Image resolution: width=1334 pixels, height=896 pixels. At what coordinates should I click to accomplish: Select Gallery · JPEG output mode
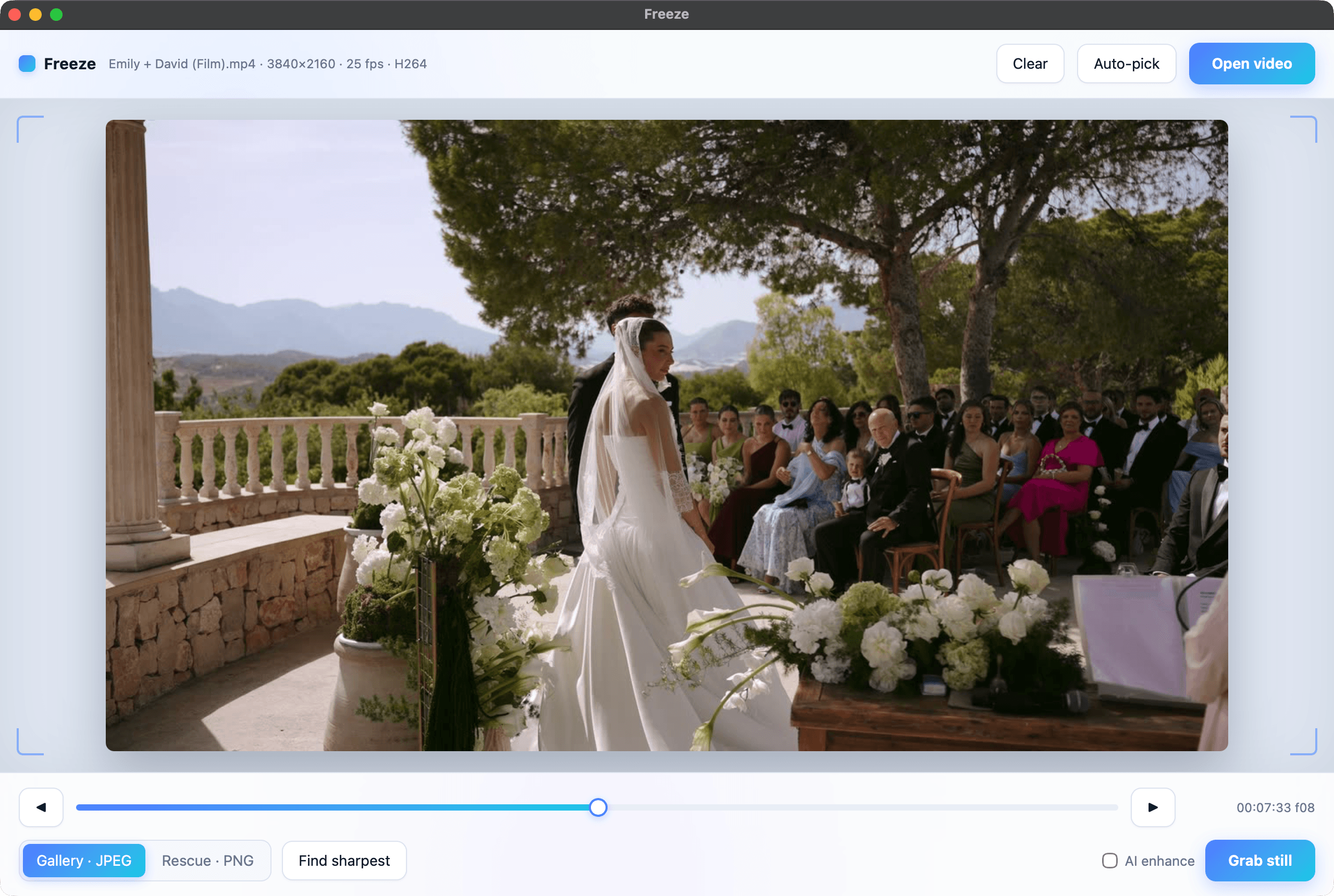tap(84, 861)
